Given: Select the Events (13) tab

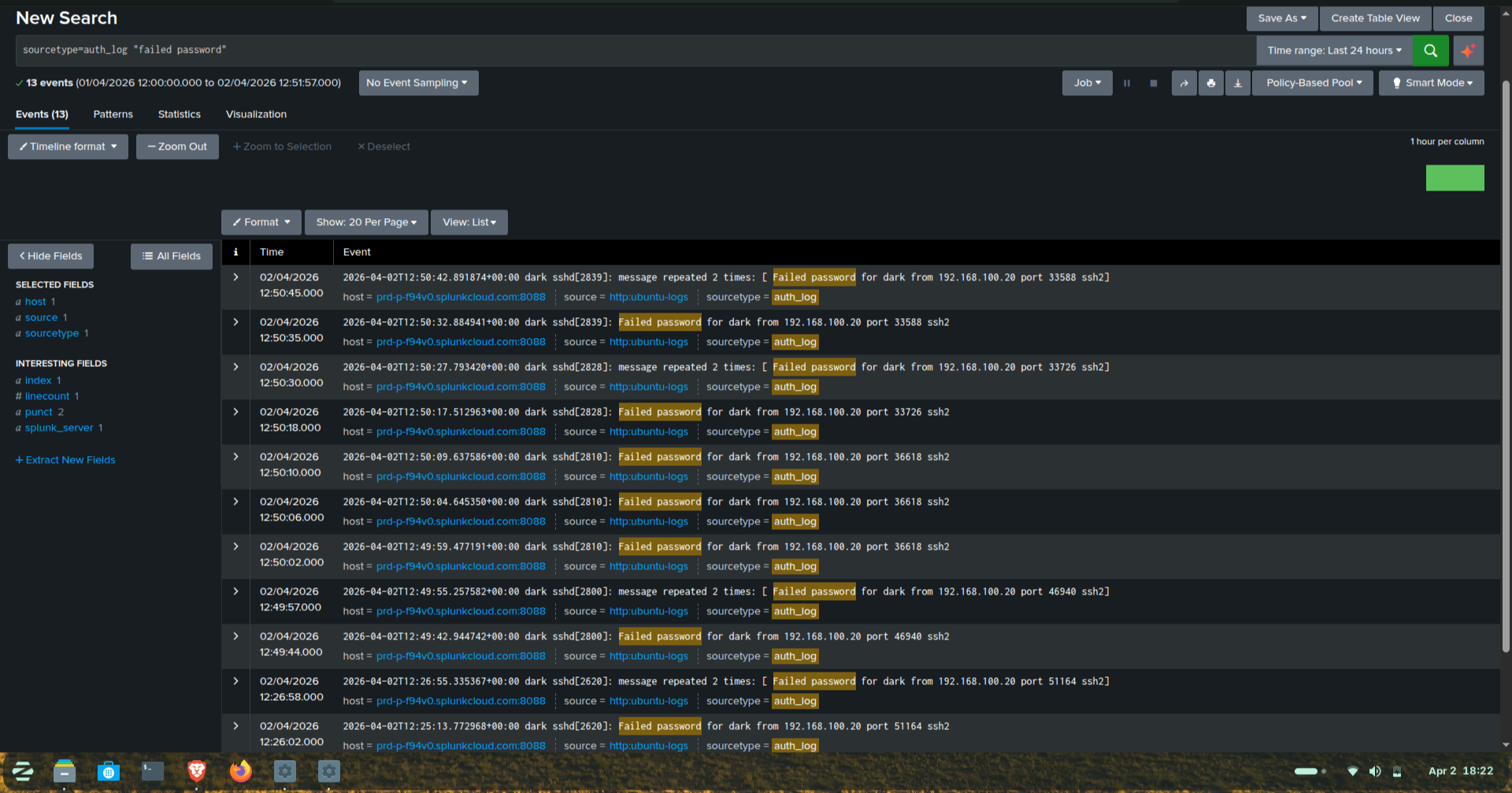Looking at the screenshot, I should (43, 114).
